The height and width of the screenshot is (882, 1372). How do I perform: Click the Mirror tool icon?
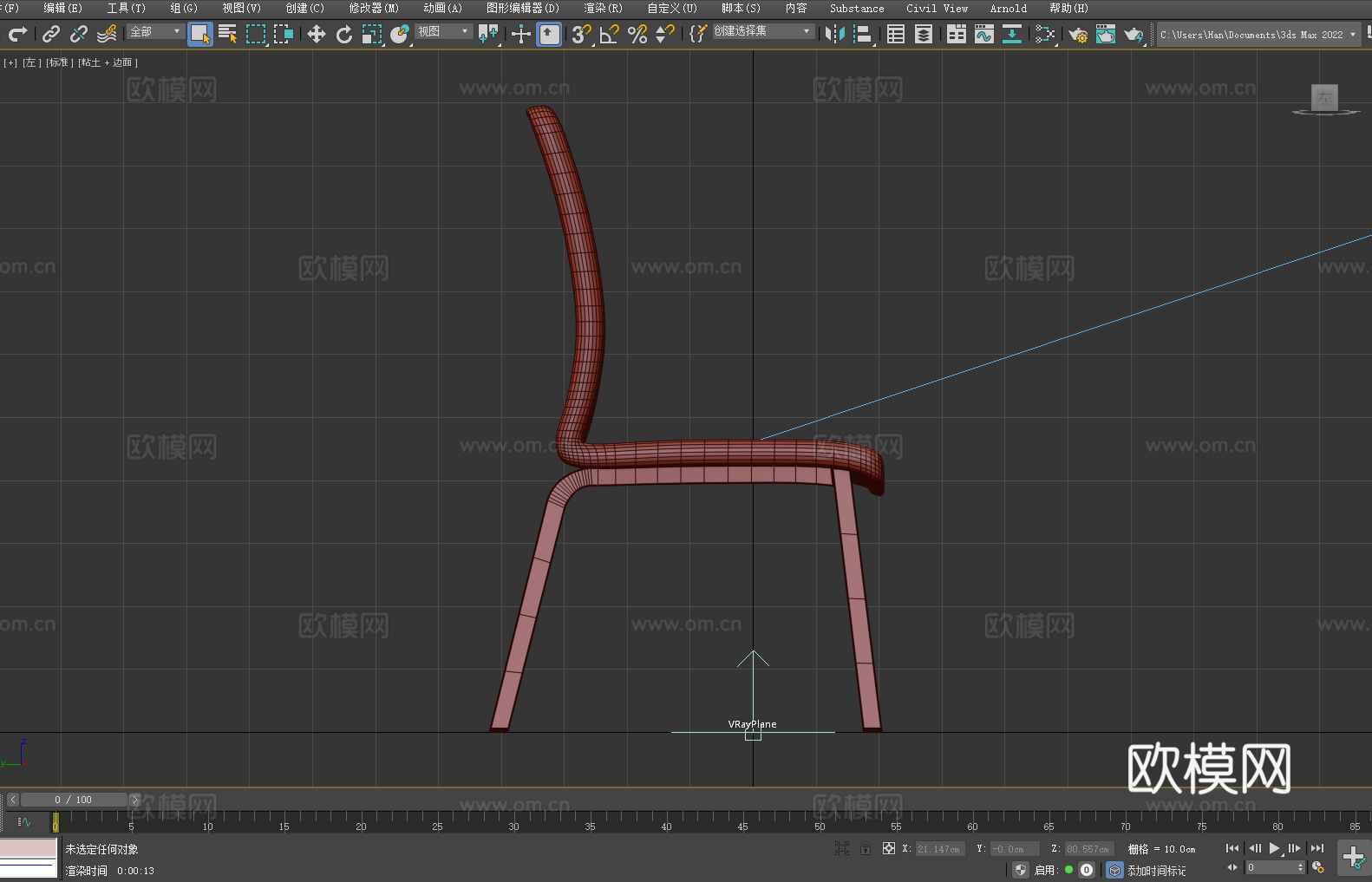[835, 34]
